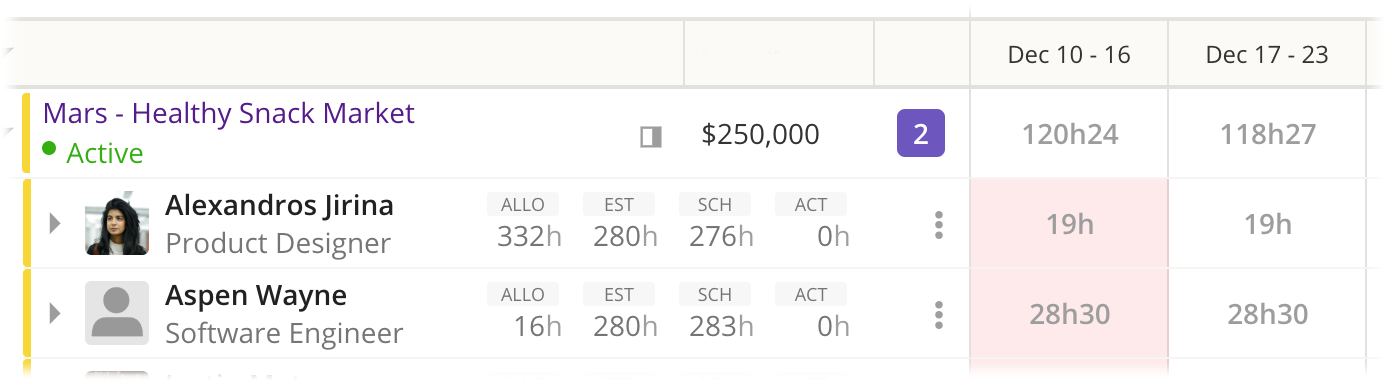Select the Dec 10 - 16 column header
Viewport: 1389px width, 381px height.
click(x=1069, y=55)
